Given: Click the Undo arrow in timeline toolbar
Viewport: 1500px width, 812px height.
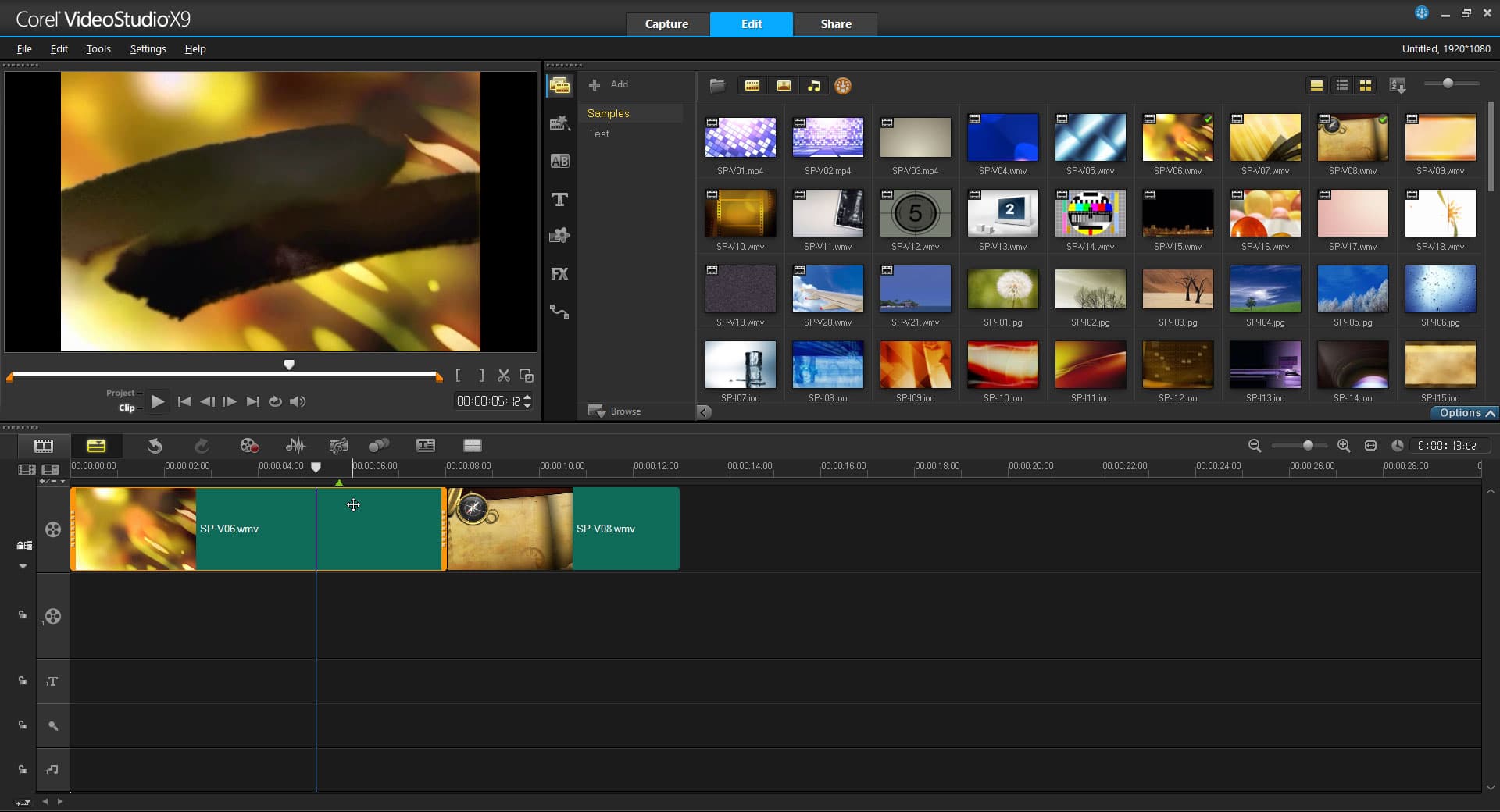Looking at the screenshot, I should coord(155,446).
